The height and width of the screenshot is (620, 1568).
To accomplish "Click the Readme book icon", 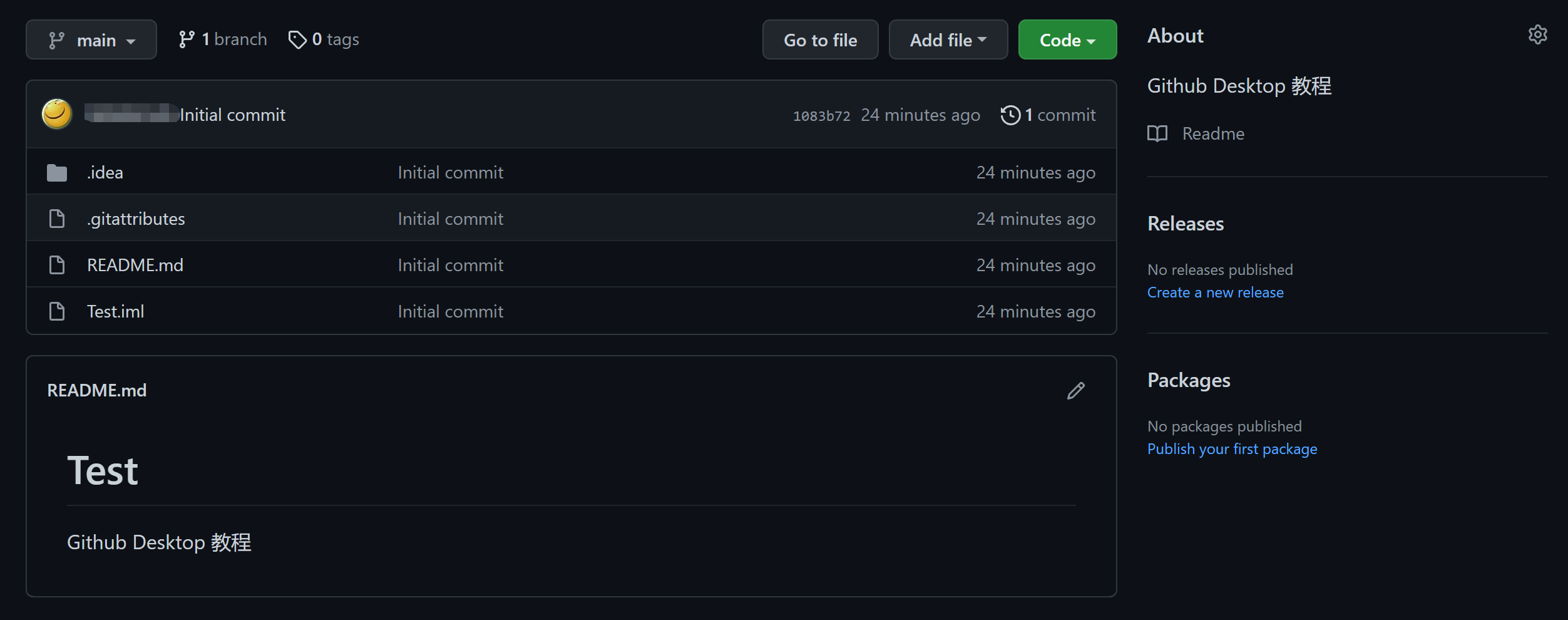I will coord(1157,133).
